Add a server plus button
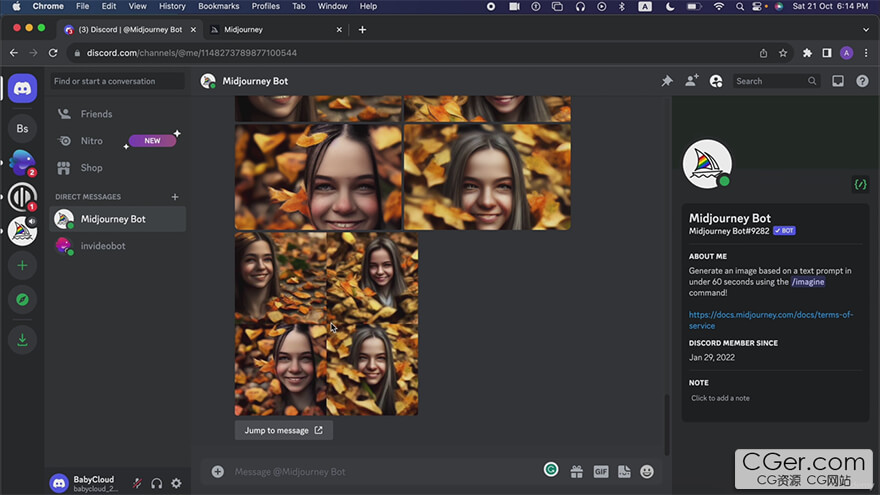 (x=22, y=265)
